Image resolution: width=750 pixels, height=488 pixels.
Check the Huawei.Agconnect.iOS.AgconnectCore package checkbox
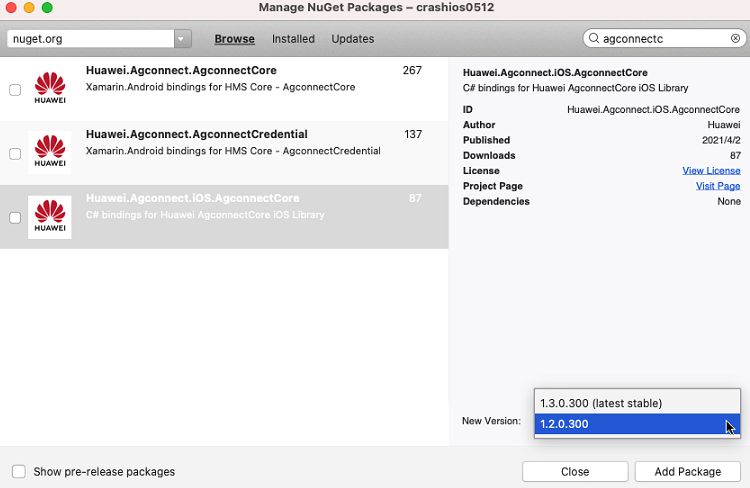pos(15,218)
